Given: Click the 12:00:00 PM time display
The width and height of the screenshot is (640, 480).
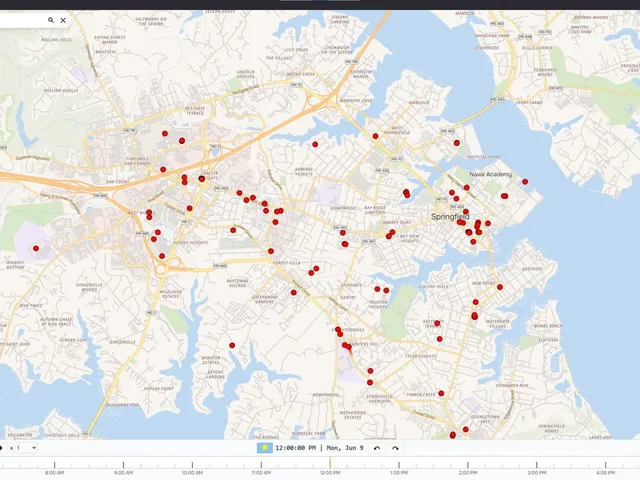Looking at the screenshot, I should pyautogui.click(x=296, y=448).
